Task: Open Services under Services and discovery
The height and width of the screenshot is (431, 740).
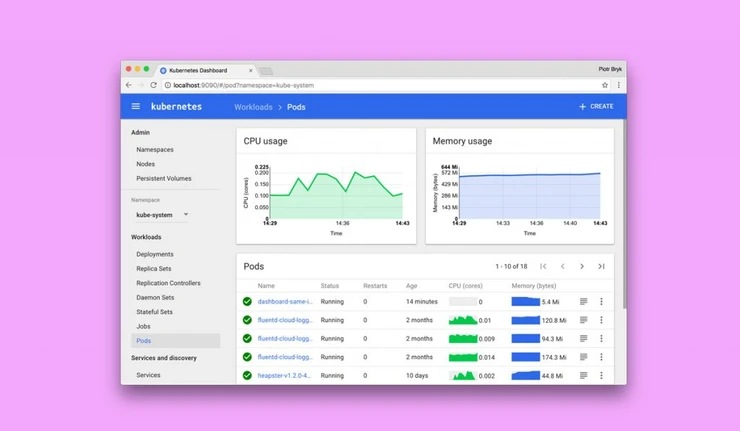Action: coord(148,375)
